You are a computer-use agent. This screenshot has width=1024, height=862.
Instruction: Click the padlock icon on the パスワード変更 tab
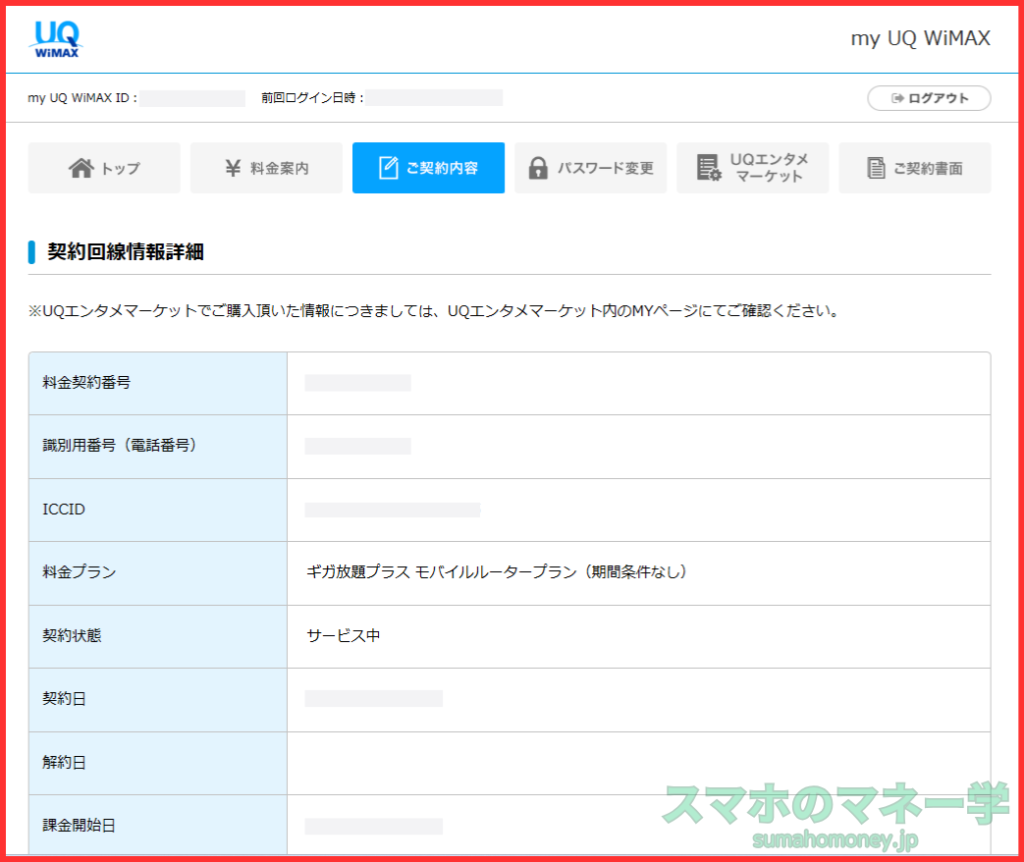(x=537, y=168)
